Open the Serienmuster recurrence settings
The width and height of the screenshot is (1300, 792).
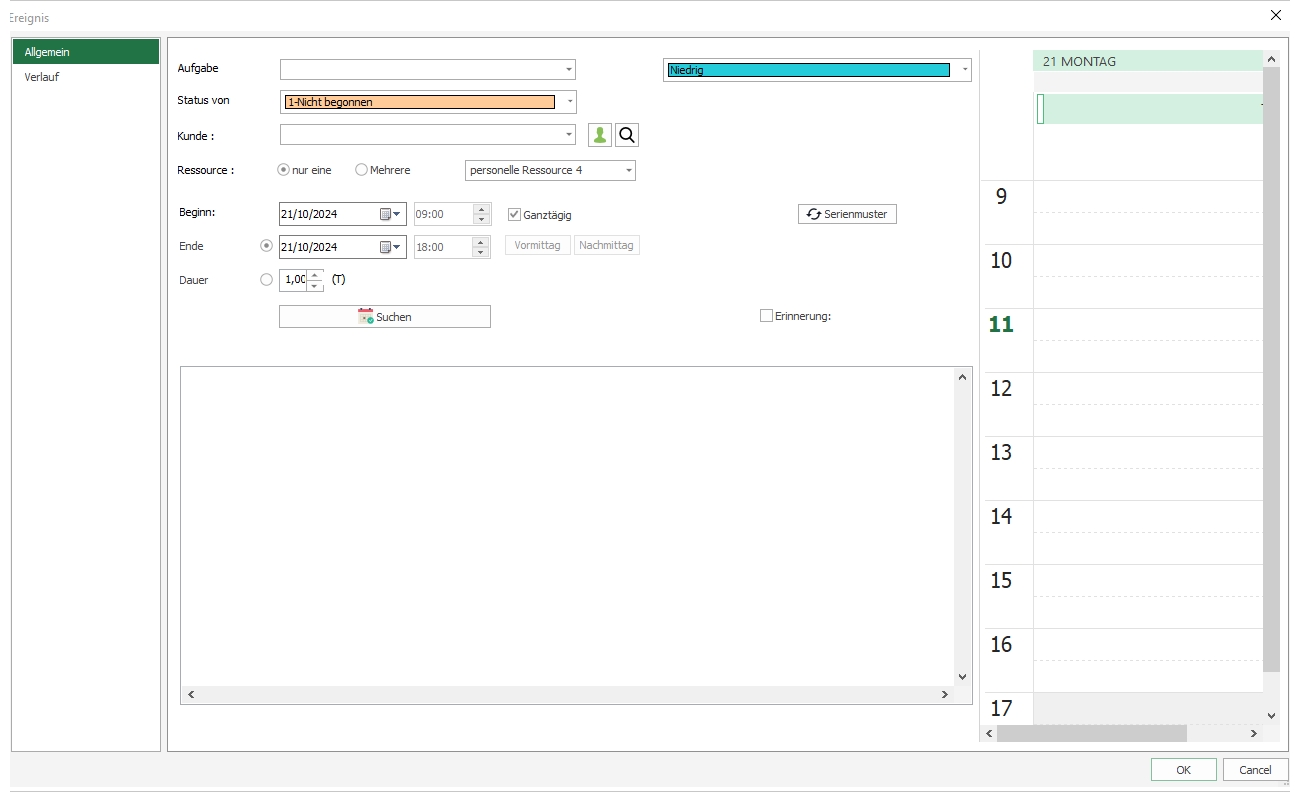(x=847, y=214)
